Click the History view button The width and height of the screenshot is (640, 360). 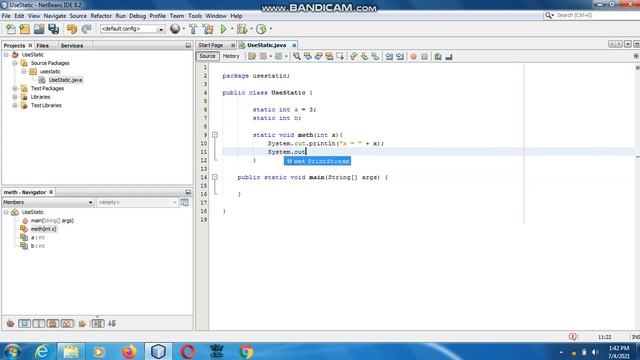point(231,56)
